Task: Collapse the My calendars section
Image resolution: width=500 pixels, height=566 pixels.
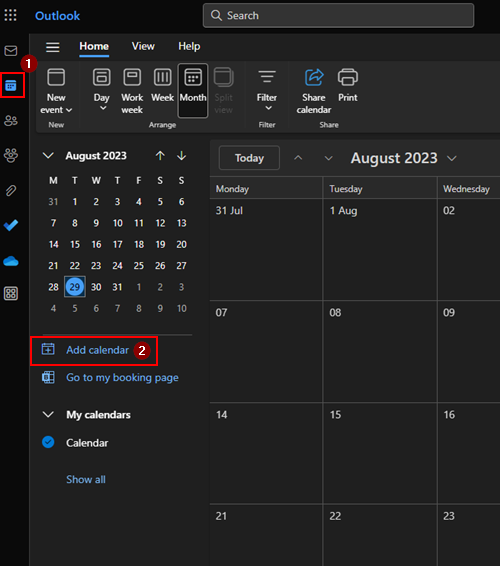Action: [48, 414]
